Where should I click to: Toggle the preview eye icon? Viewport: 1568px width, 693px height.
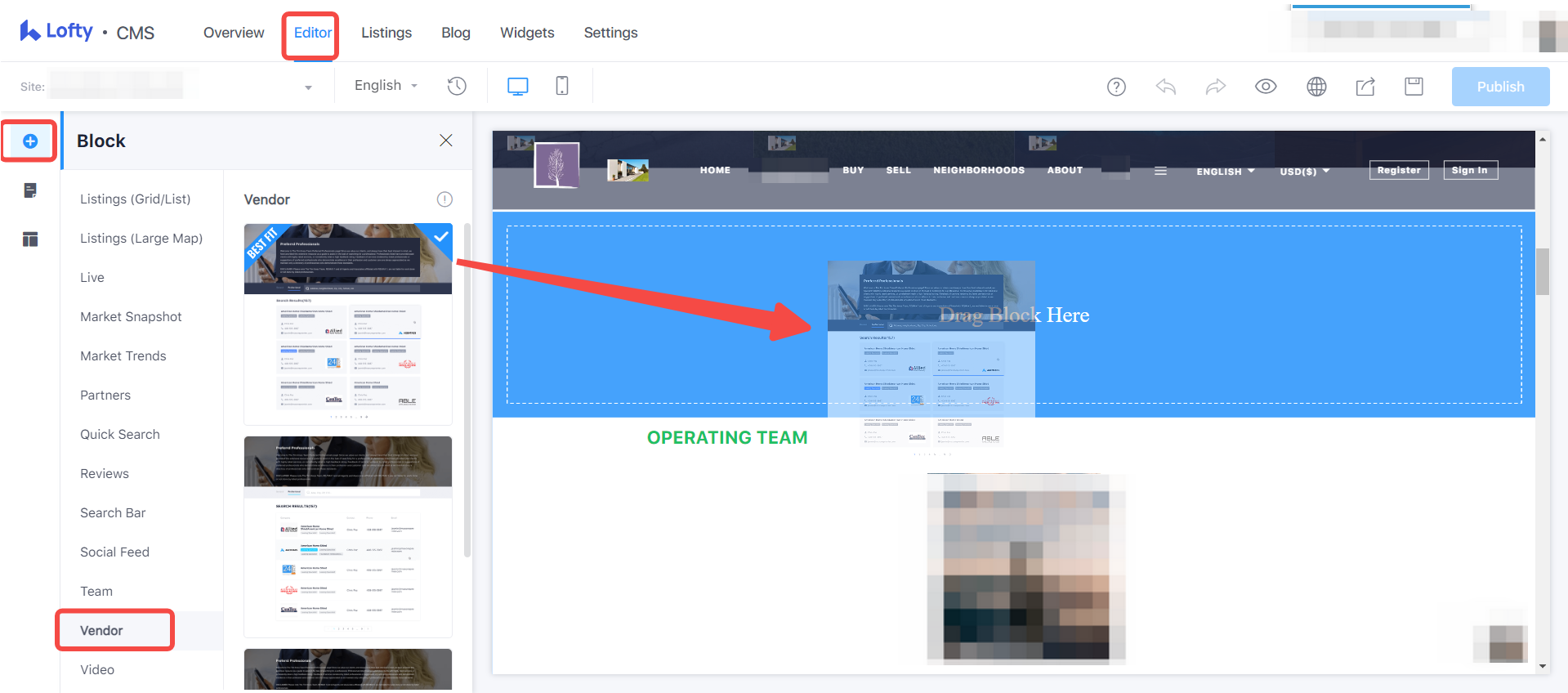[x=1266, y=87]
